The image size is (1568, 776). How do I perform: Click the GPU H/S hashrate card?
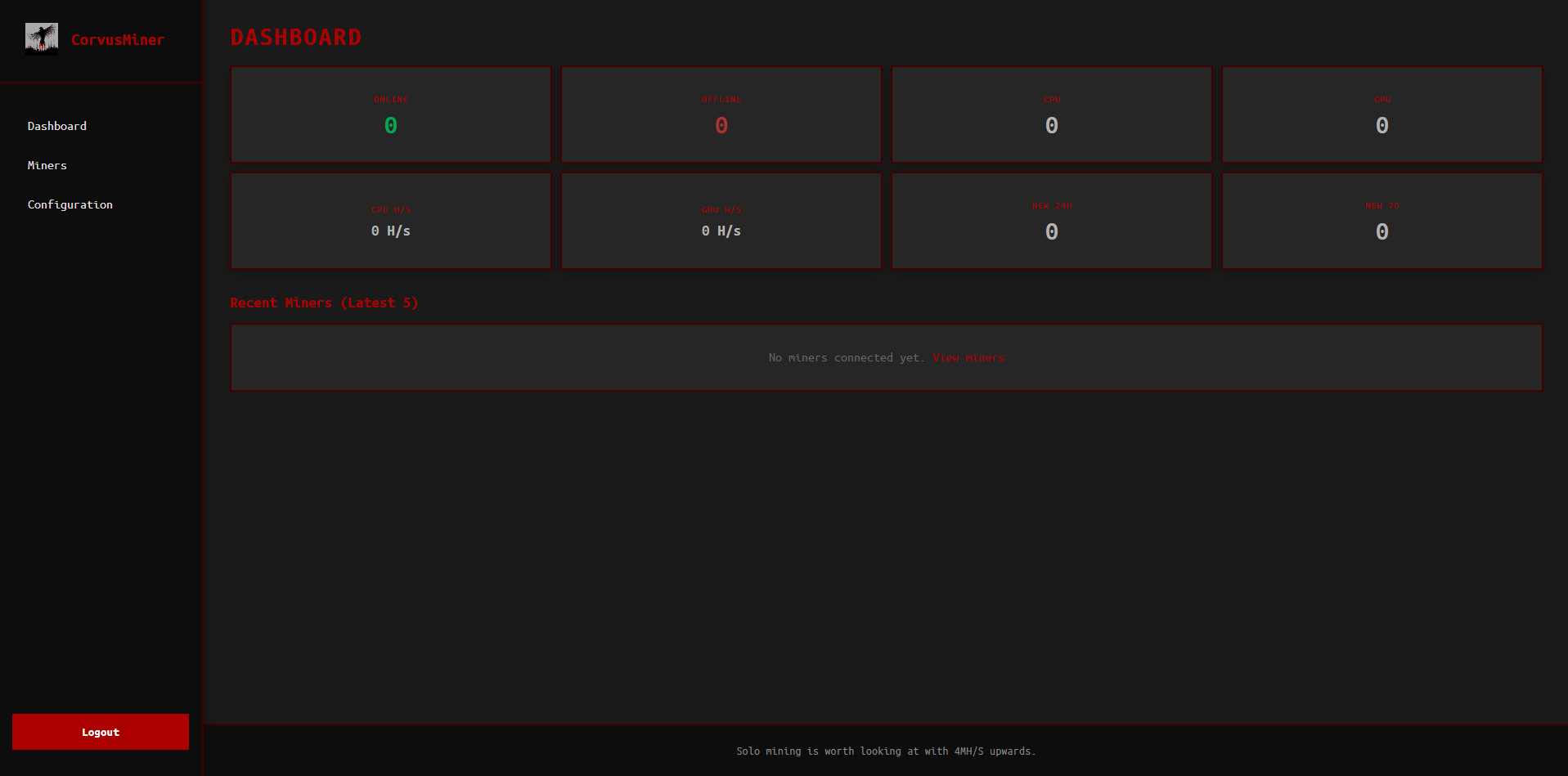point(721,221)
